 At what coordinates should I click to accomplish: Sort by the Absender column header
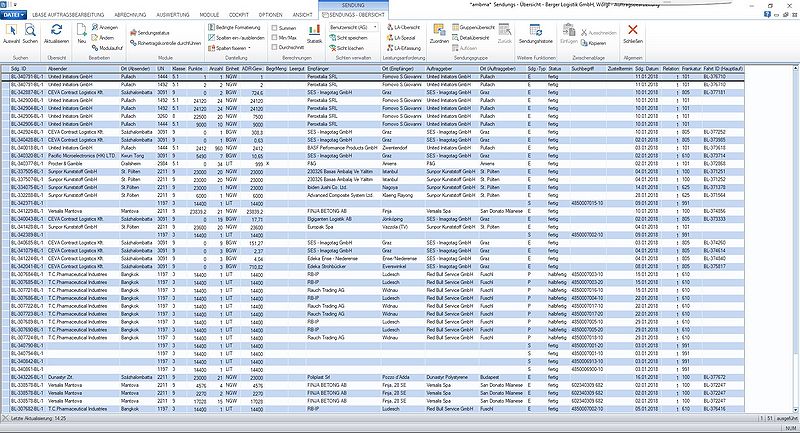coord(83,68)
